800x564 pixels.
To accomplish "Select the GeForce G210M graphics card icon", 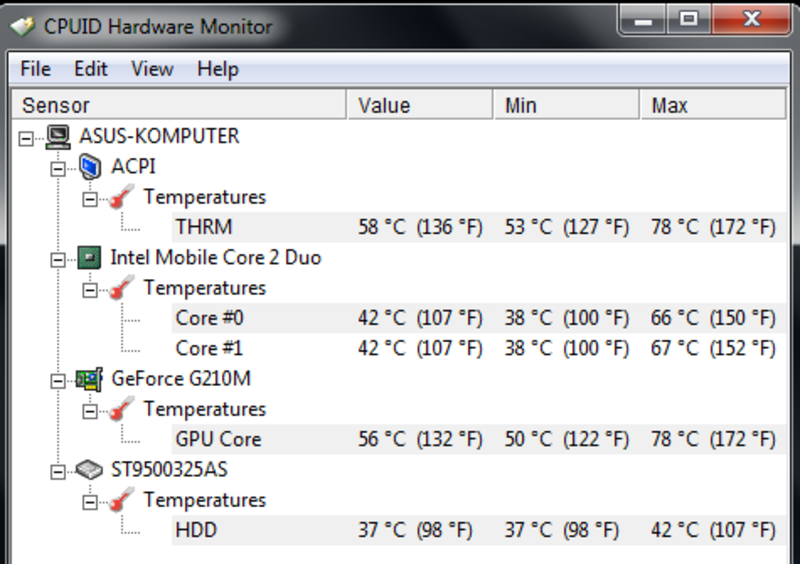I will coord(89,379).
